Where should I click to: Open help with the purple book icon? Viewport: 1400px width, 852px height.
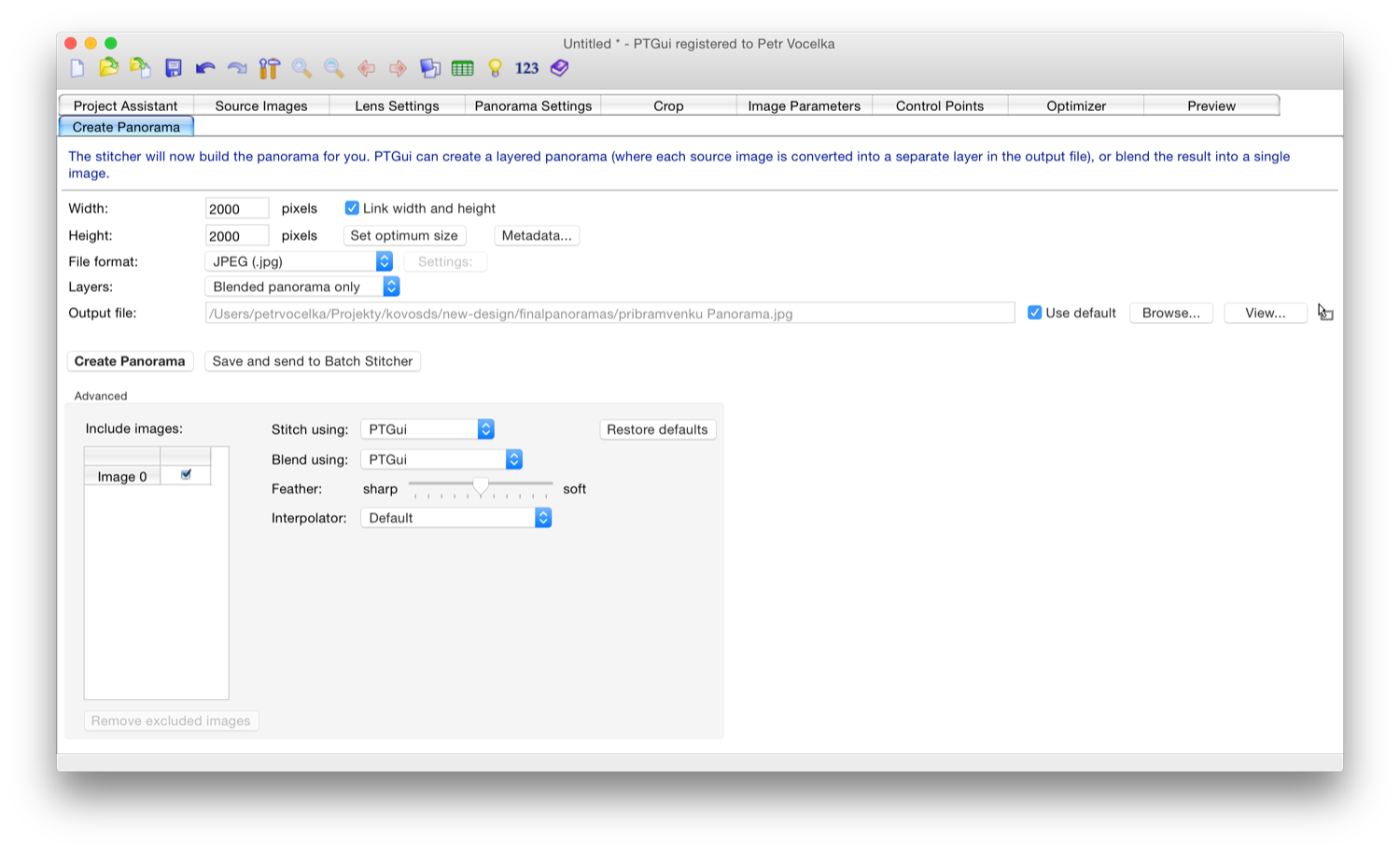click(x=559, y=68)
